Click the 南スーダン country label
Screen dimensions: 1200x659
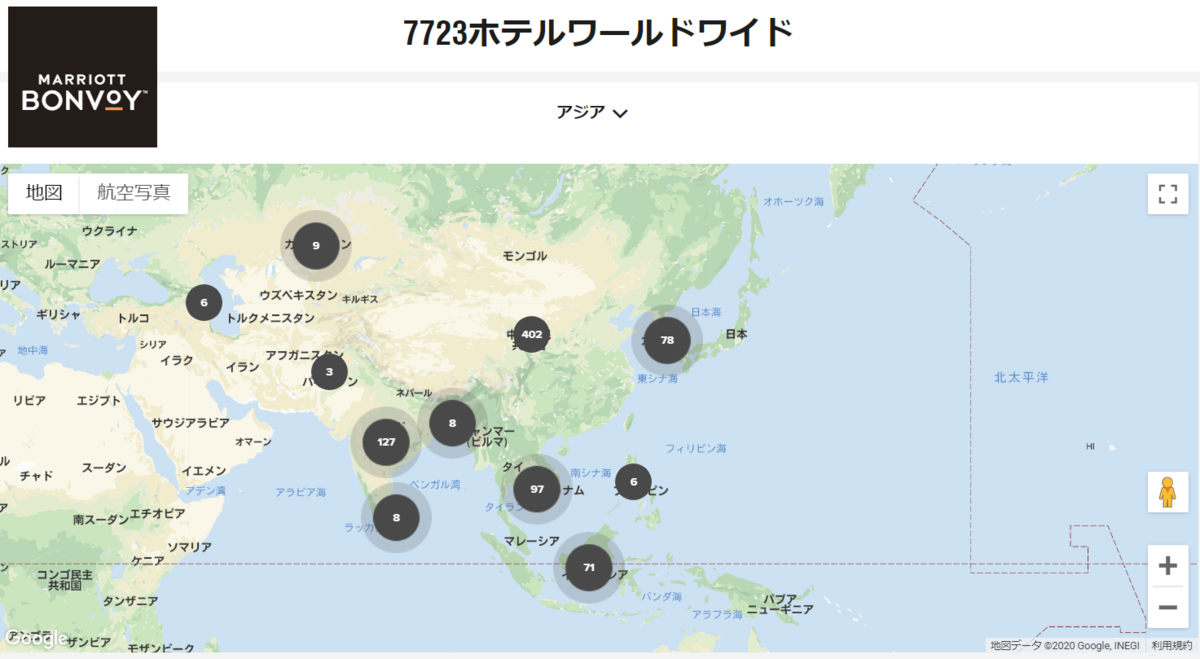[101, 520]
